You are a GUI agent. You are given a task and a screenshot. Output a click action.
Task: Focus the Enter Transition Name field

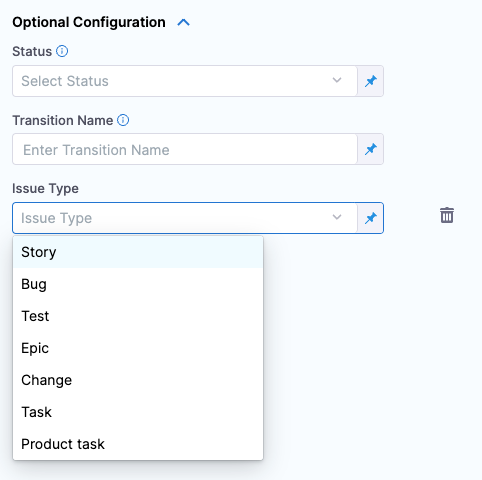coord(185,149)
